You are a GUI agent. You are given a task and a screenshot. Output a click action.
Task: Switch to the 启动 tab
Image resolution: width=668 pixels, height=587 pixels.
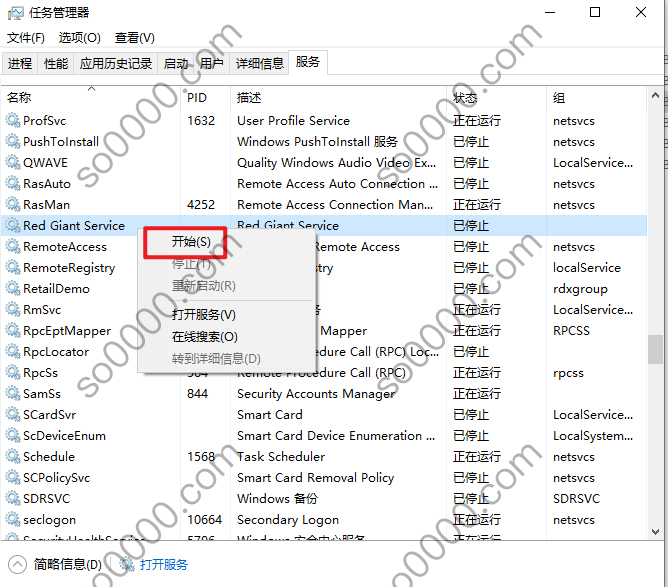pos(176,63)
